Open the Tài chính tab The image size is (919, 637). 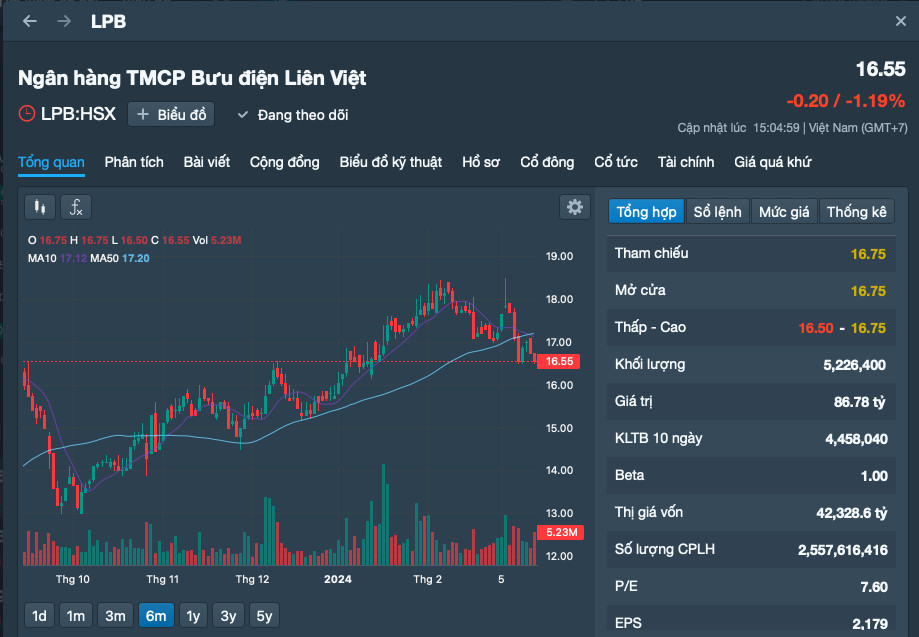tap(686, 162)
